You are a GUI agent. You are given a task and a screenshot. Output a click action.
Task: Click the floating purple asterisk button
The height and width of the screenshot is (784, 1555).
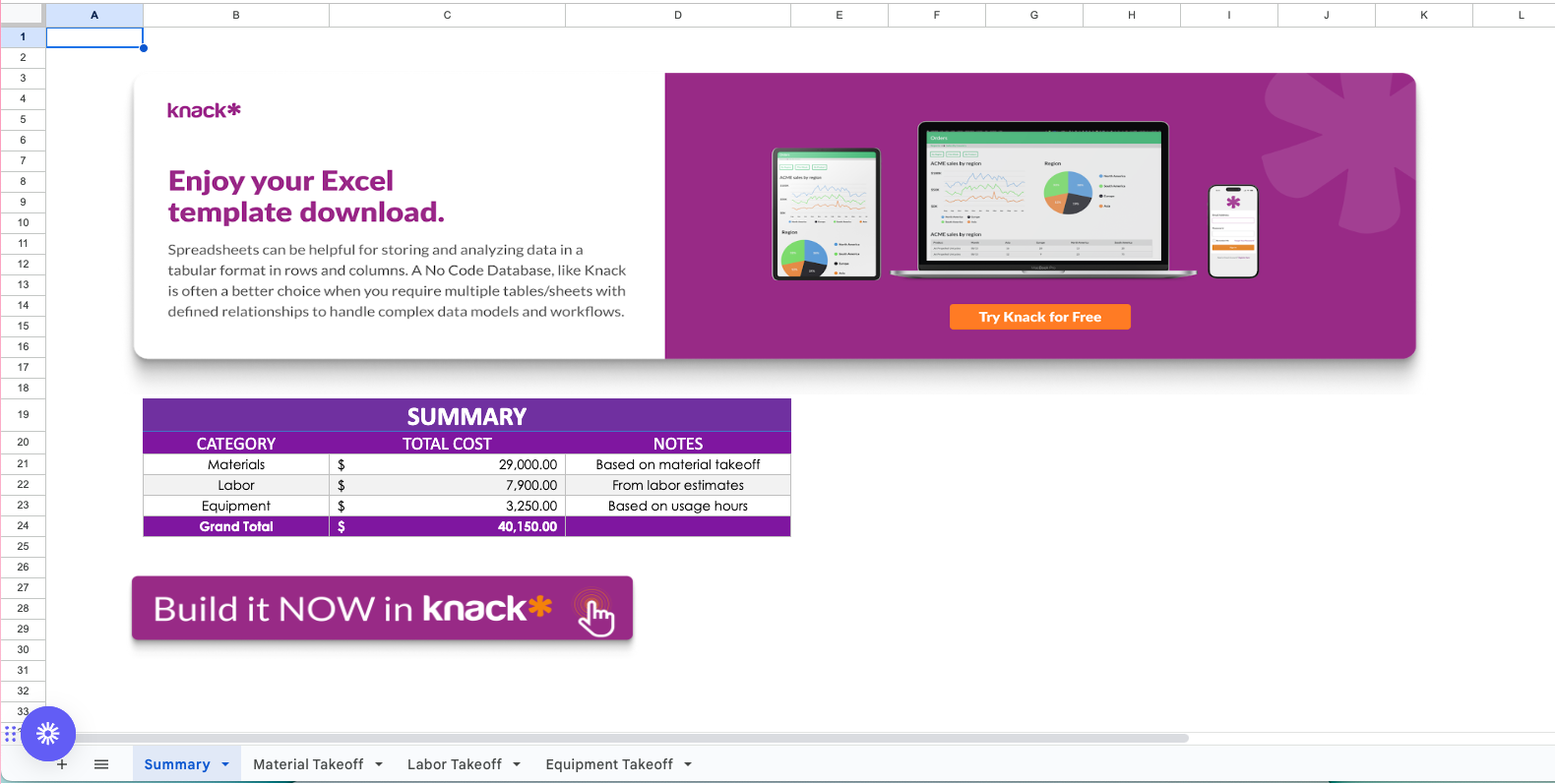[48, 734]
